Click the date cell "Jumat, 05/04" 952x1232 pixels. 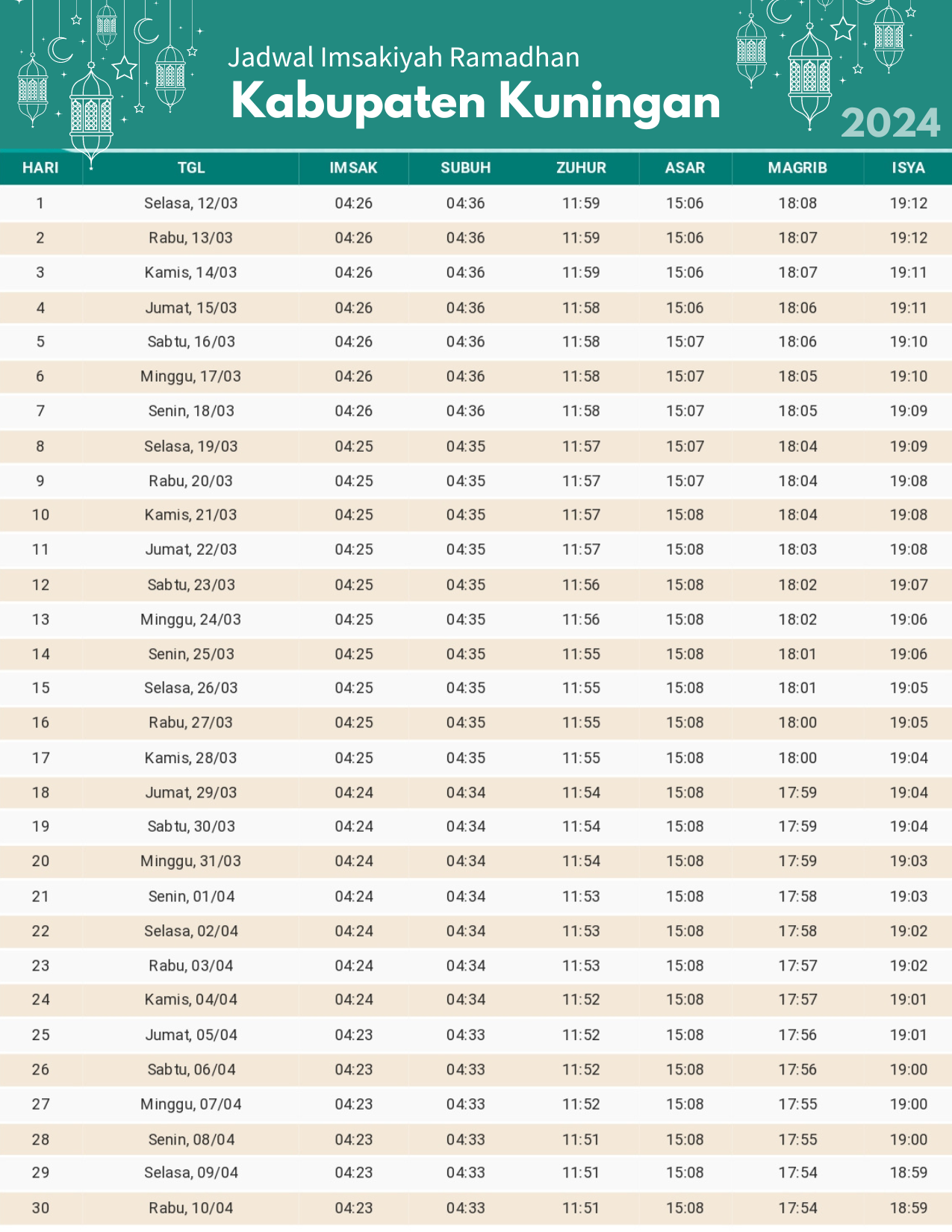point(191,1035)
